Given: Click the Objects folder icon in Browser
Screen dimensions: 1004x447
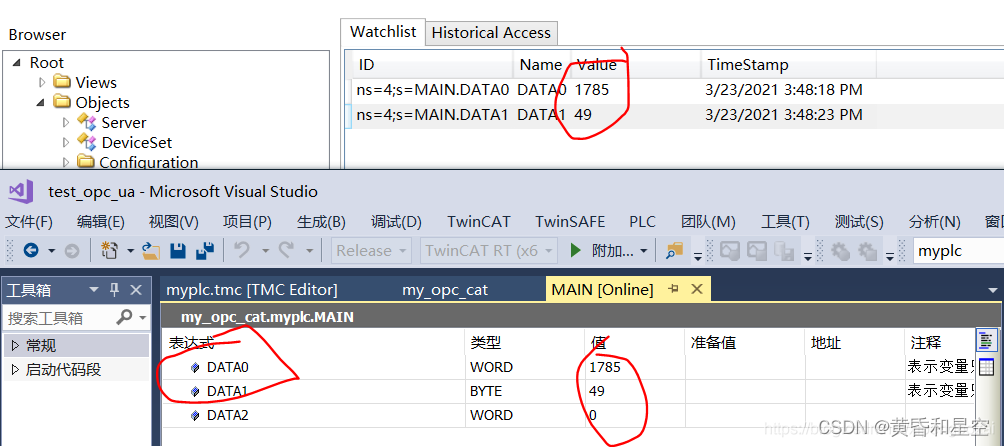Looking at the screenshot, I should (61, 102).
